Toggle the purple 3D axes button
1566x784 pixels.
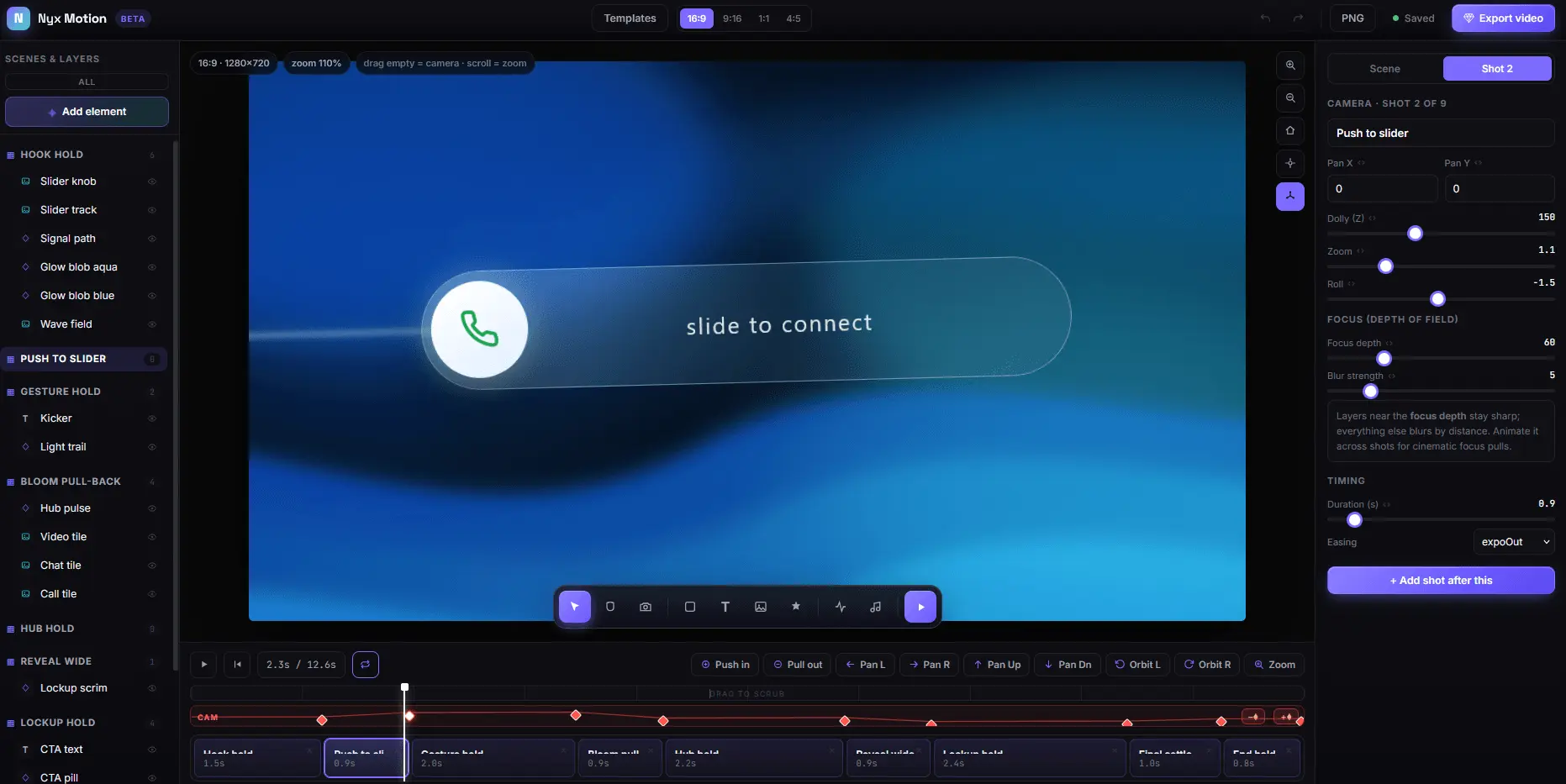[1290, 196]
